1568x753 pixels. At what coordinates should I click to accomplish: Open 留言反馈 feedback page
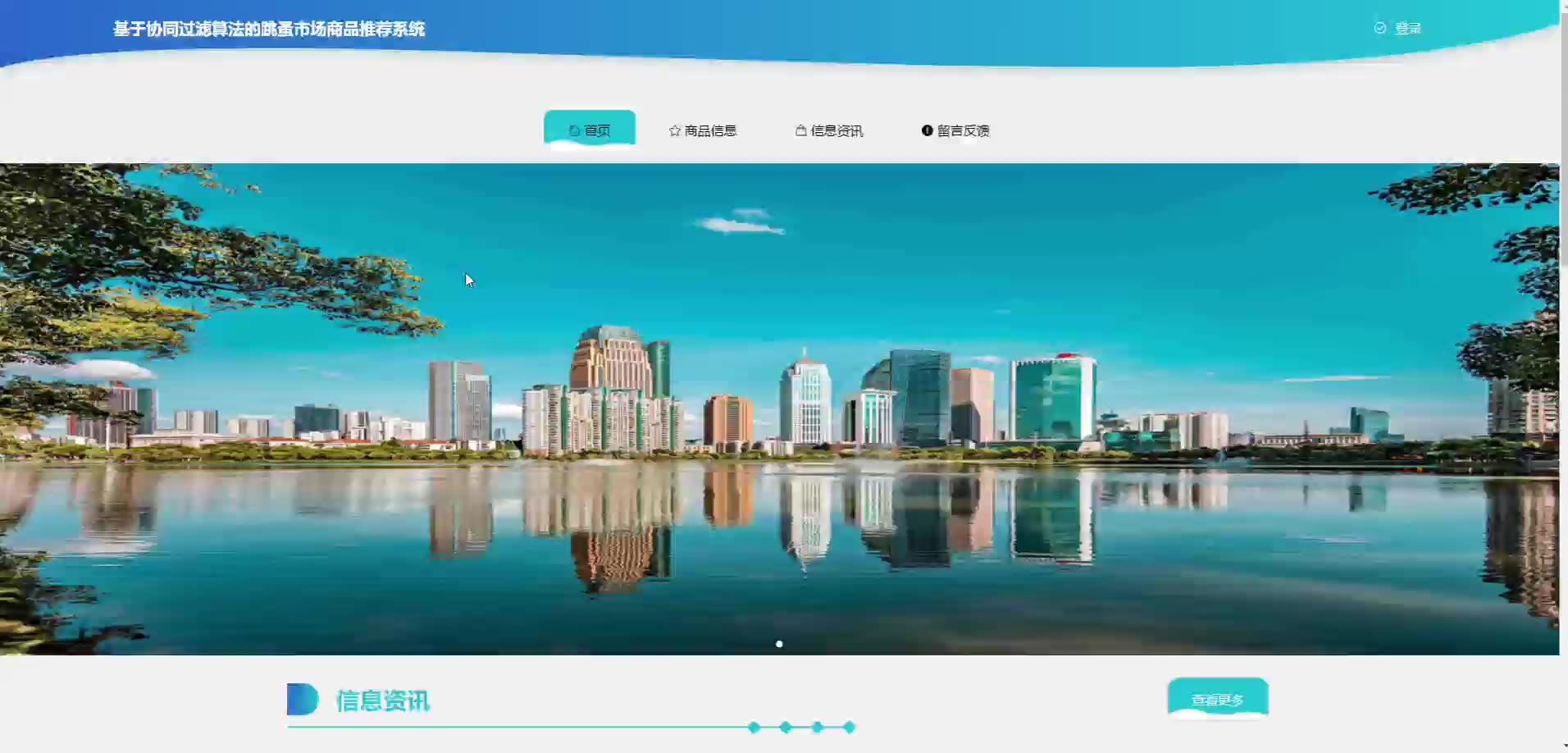(955, 130)
